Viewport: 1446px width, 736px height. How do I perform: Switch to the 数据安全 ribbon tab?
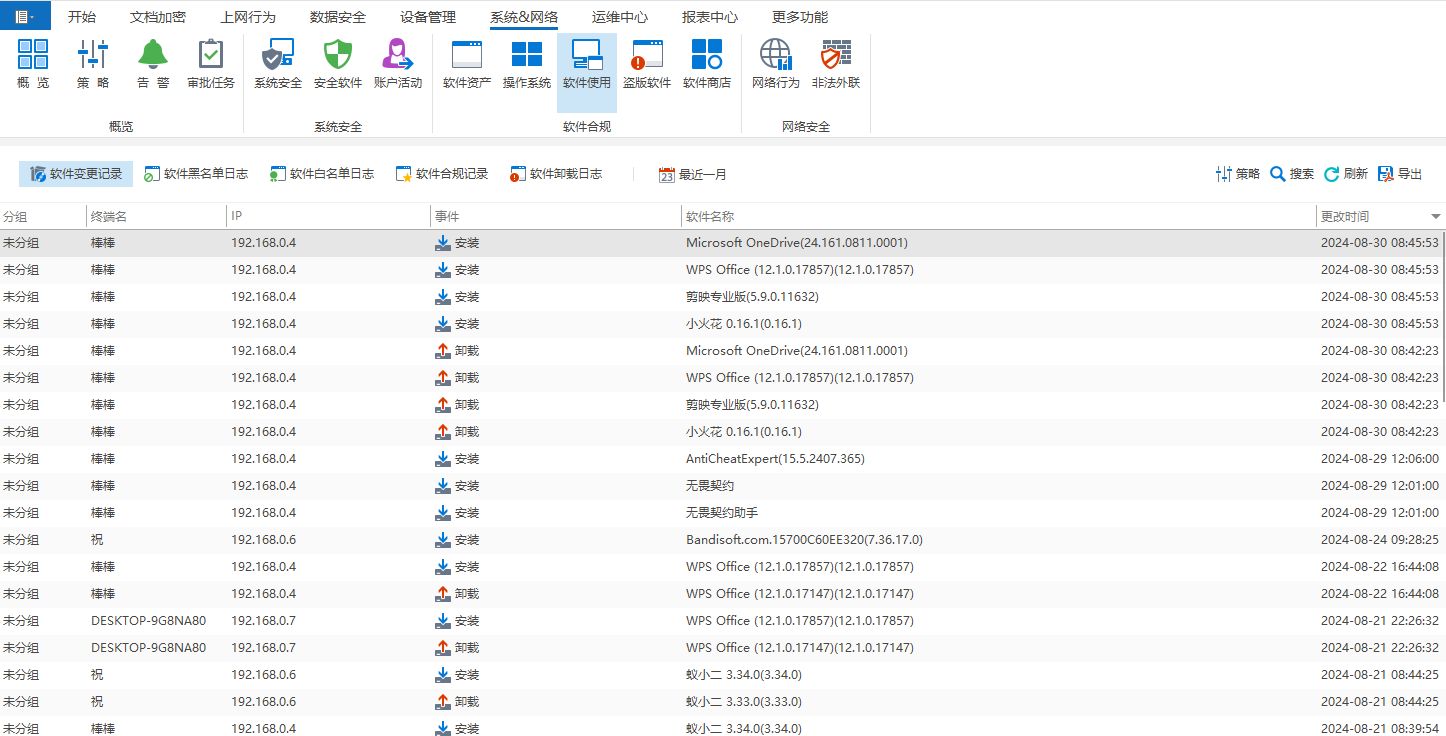click(x=338, y=17)
